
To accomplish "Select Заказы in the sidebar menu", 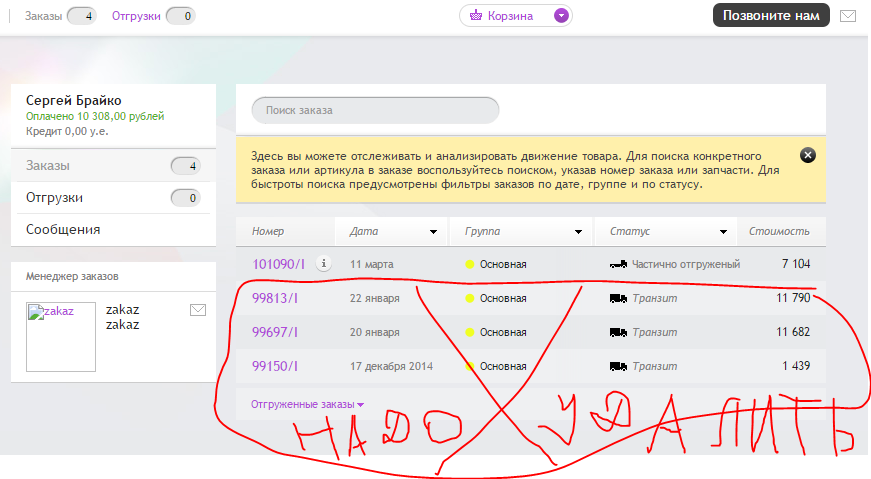I will [48, 165].
